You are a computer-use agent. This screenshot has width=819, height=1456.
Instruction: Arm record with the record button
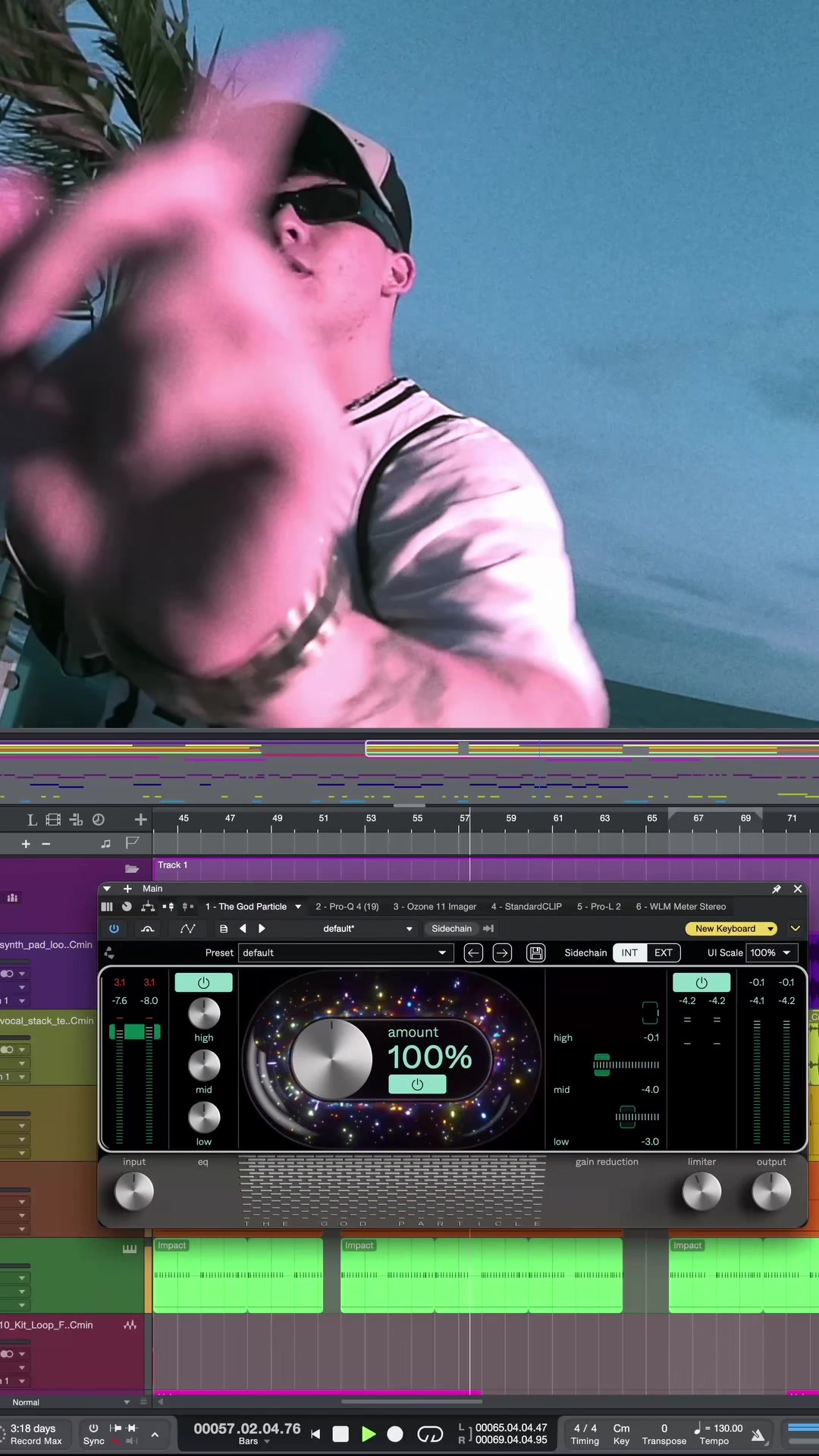[x=395, y=1434]
